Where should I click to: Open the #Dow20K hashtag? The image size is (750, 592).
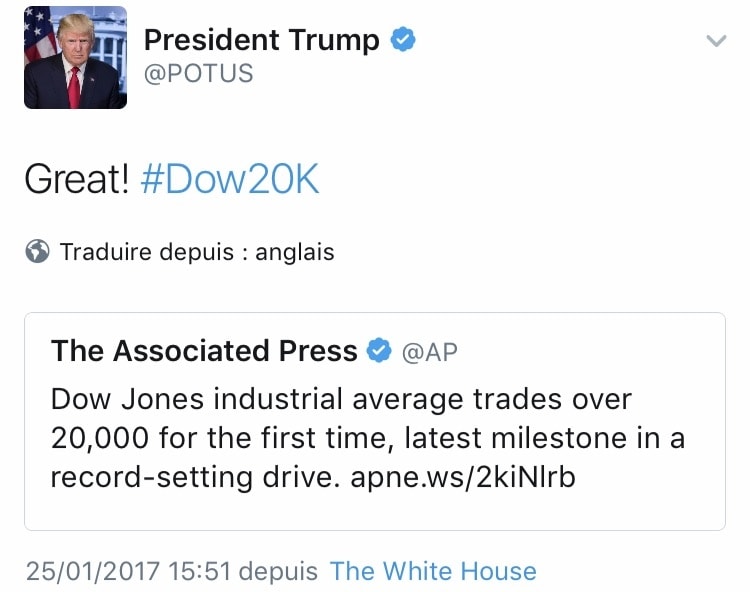coord(229,180)
